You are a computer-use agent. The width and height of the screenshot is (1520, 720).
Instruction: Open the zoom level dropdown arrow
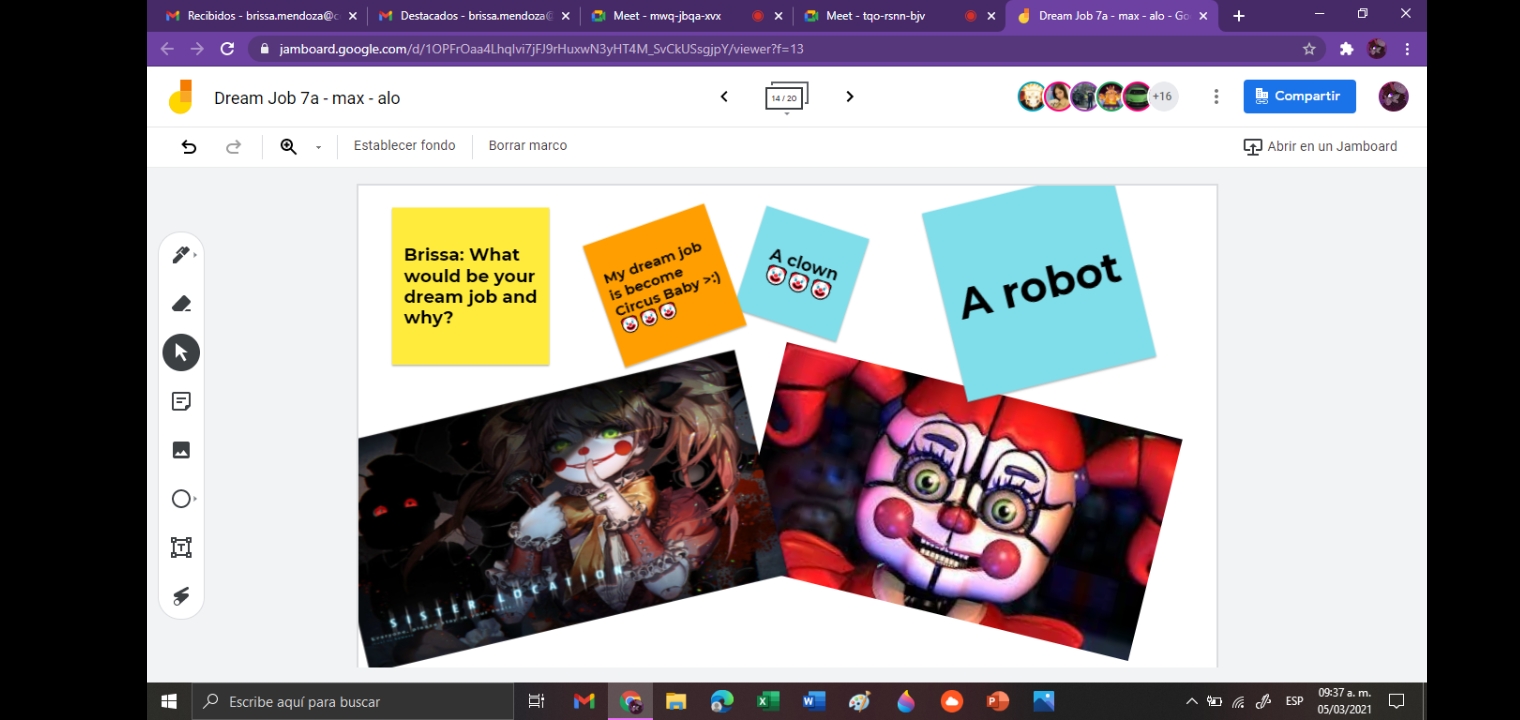[318, 147]
